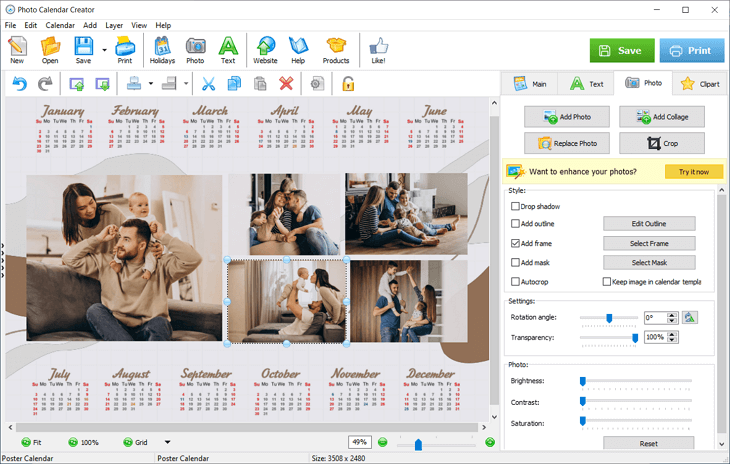Expand the bring-forward layer dropdown arrow
Screen dimensions: 730x464
click(x=149, y=84)
